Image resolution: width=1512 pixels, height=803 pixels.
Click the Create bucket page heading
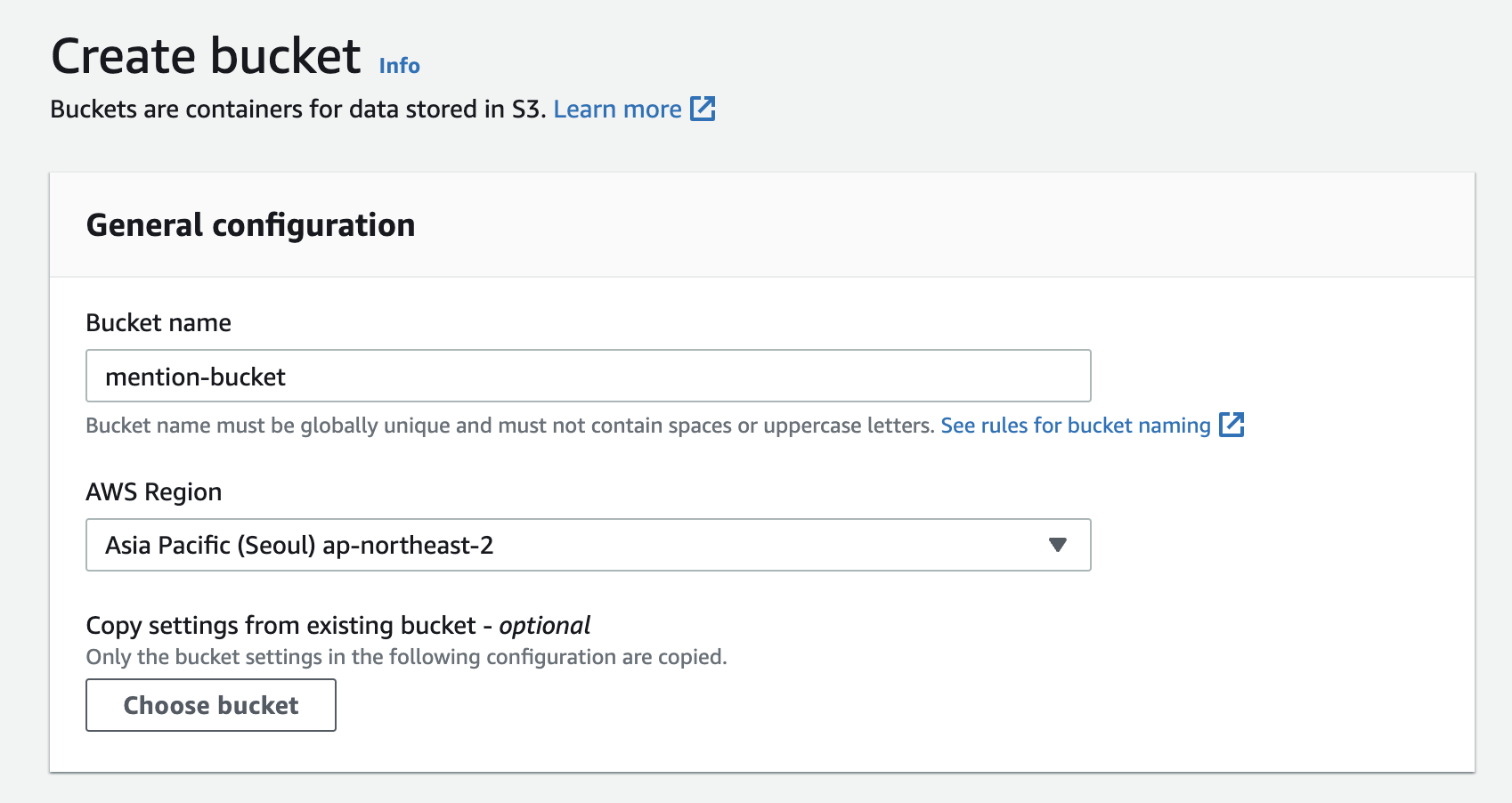pos(206,56)
